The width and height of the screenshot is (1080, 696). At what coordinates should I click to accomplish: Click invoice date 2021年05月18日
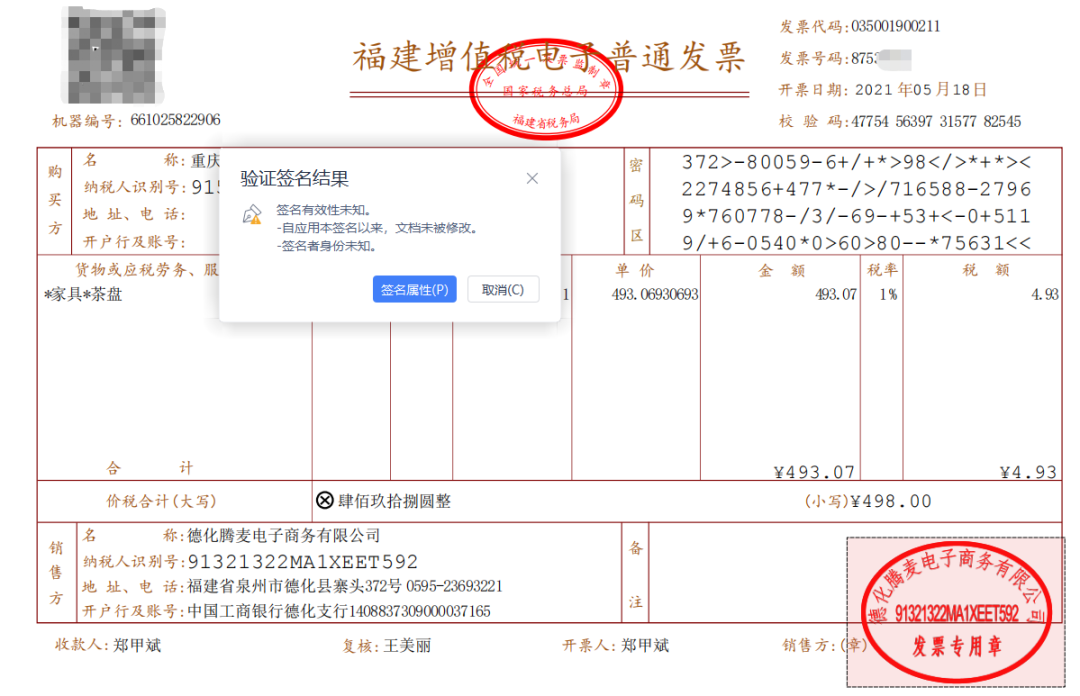point(921,90)
